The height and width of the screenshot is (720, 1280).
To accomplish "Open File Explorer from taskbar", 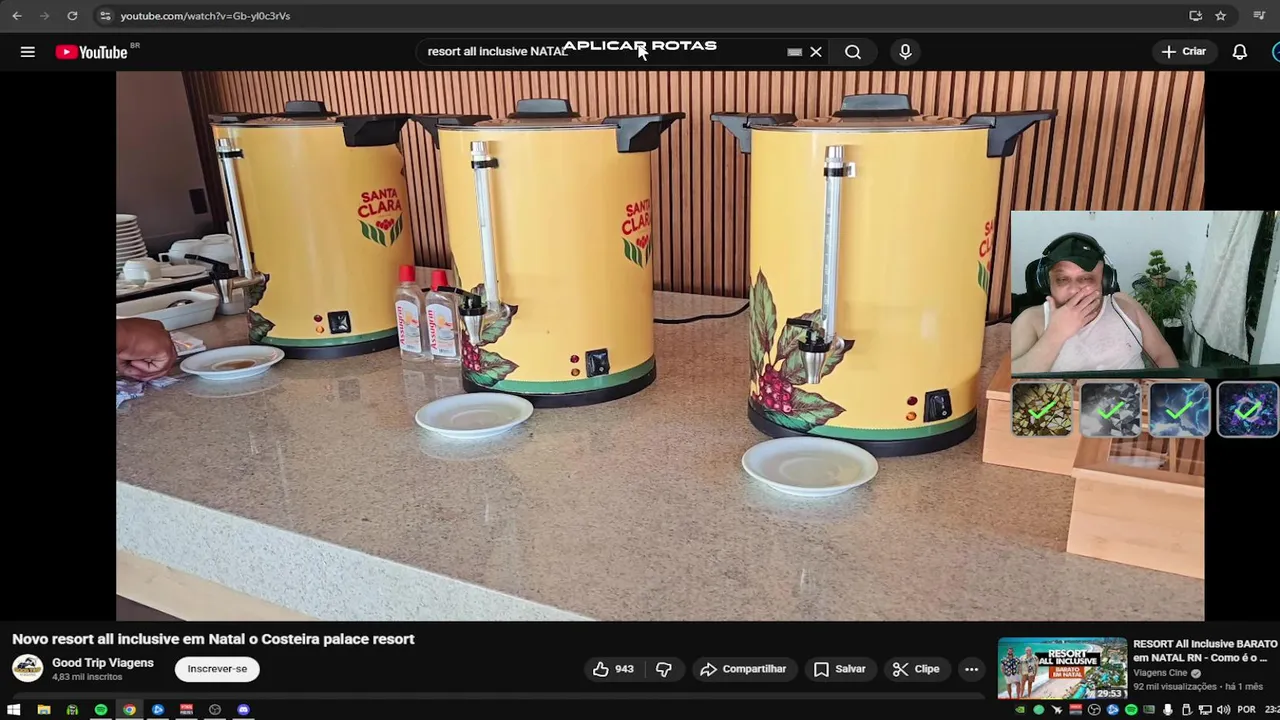I will click(x=44, y=710).
